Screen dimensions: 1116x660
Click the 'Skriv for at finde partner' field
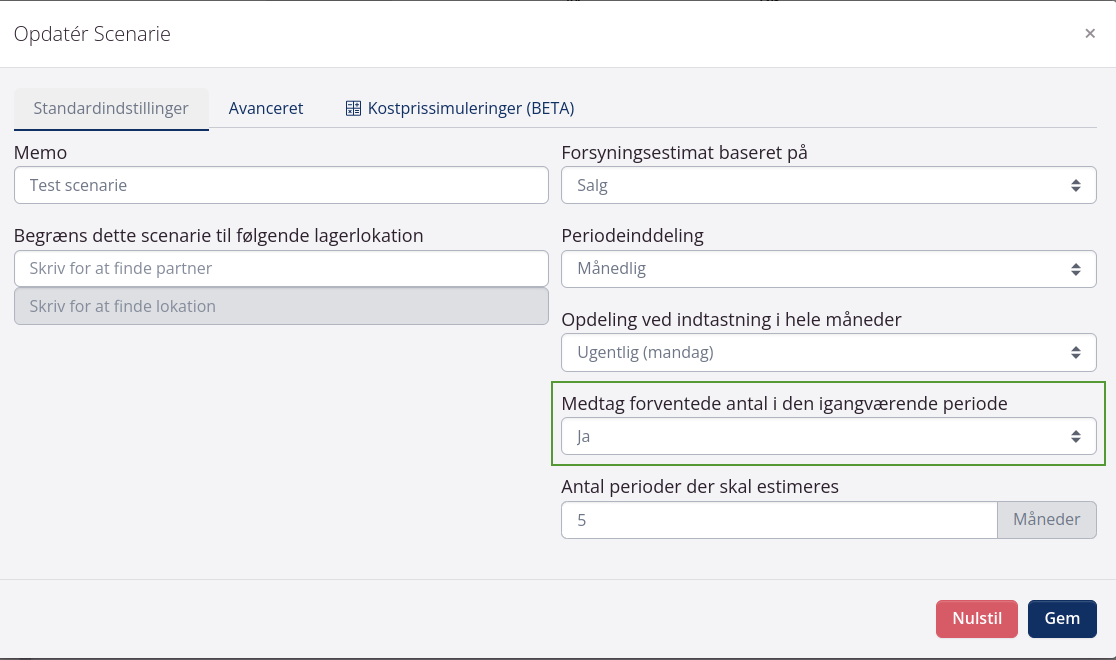[x=281, y=268]
